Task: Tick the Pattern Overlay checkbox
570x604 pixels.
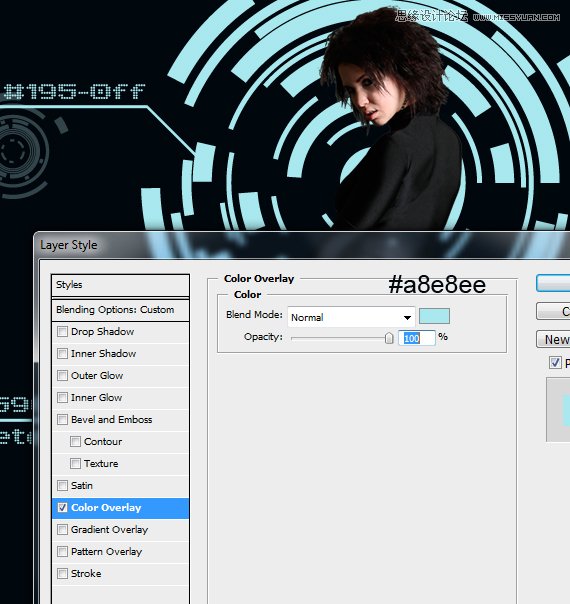Action: click(x=62, y=552)
